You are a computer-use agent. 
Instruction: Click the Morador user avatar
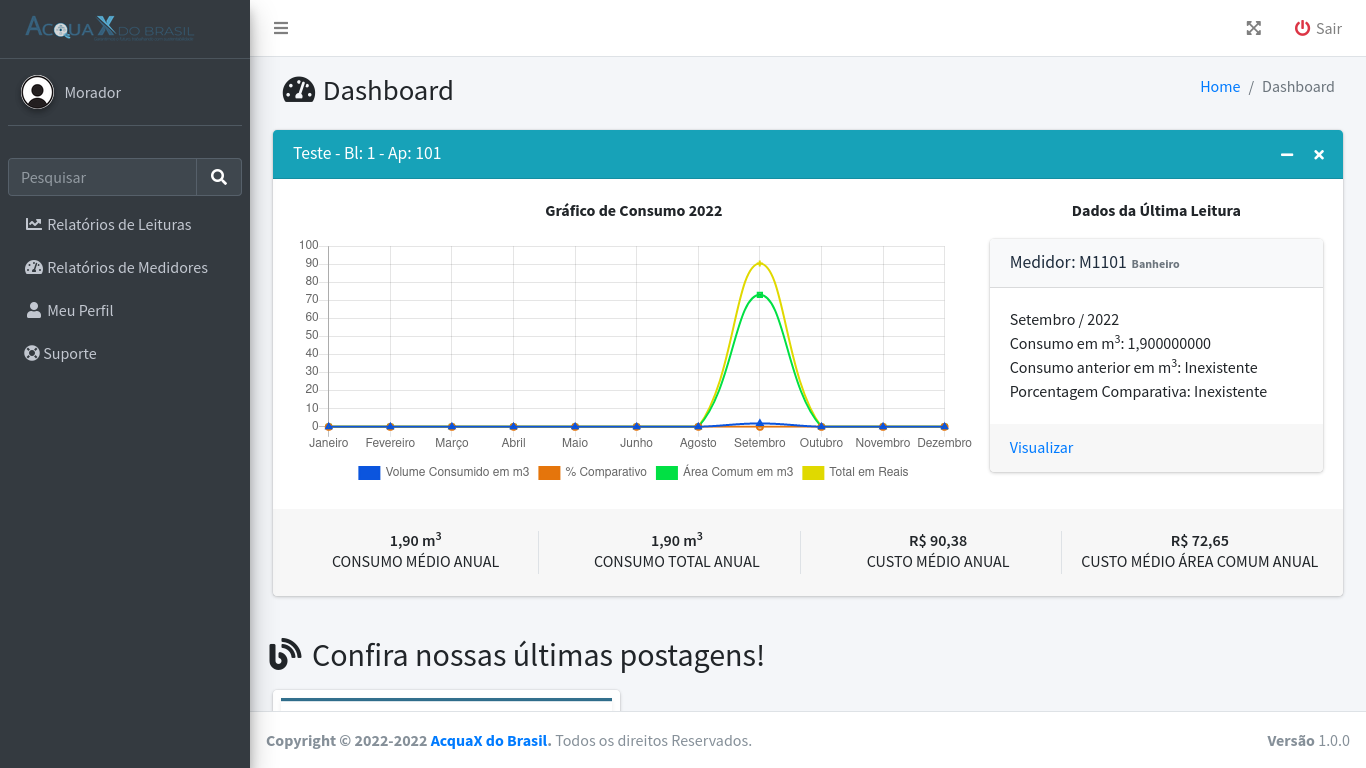click(x=38, y=92)
